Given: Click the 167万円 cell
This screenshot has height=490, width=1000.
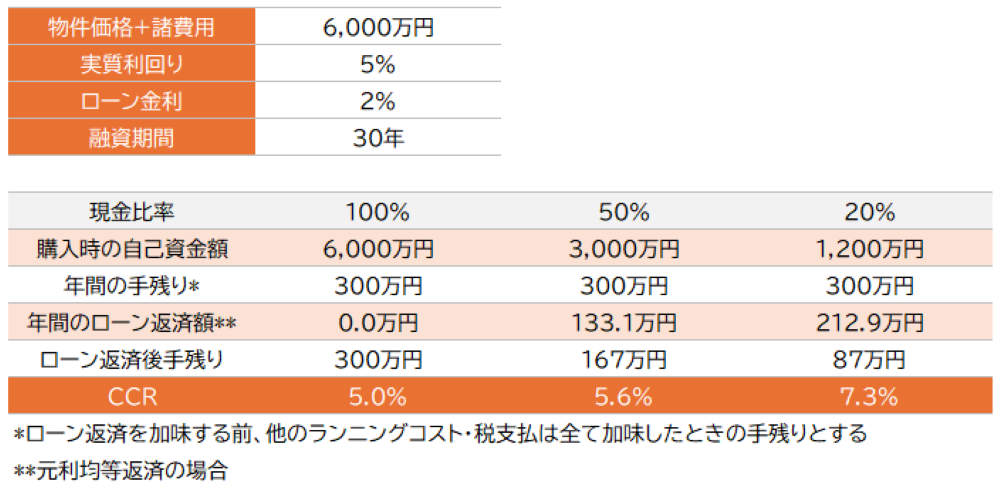Looking at the screenshot, I should pyautogui.click(x=626, y=360).
